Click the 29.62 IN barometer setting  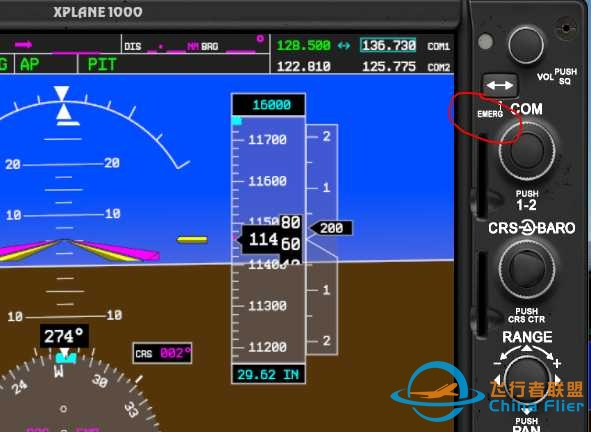click(x=268, y=374)
